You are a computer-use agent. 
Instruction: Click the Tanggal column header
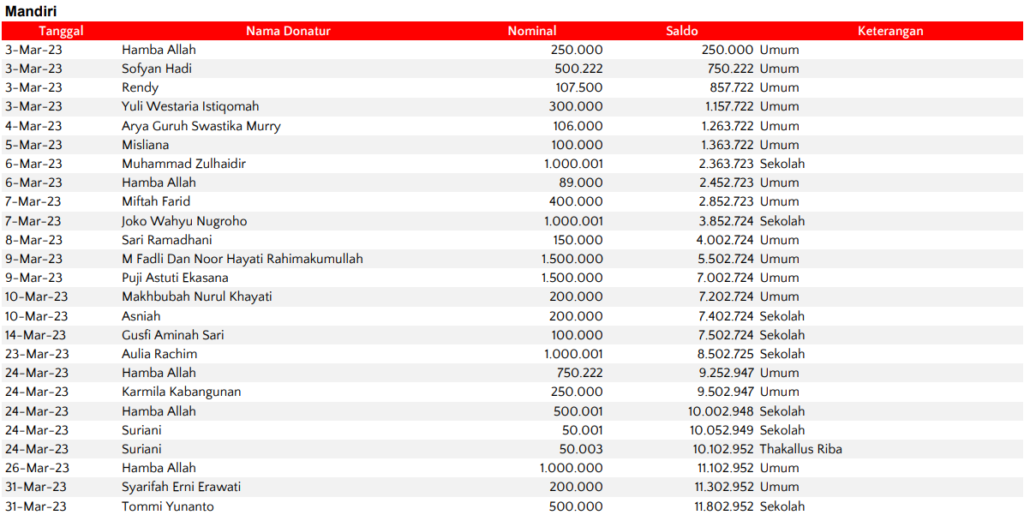[61, 31]
